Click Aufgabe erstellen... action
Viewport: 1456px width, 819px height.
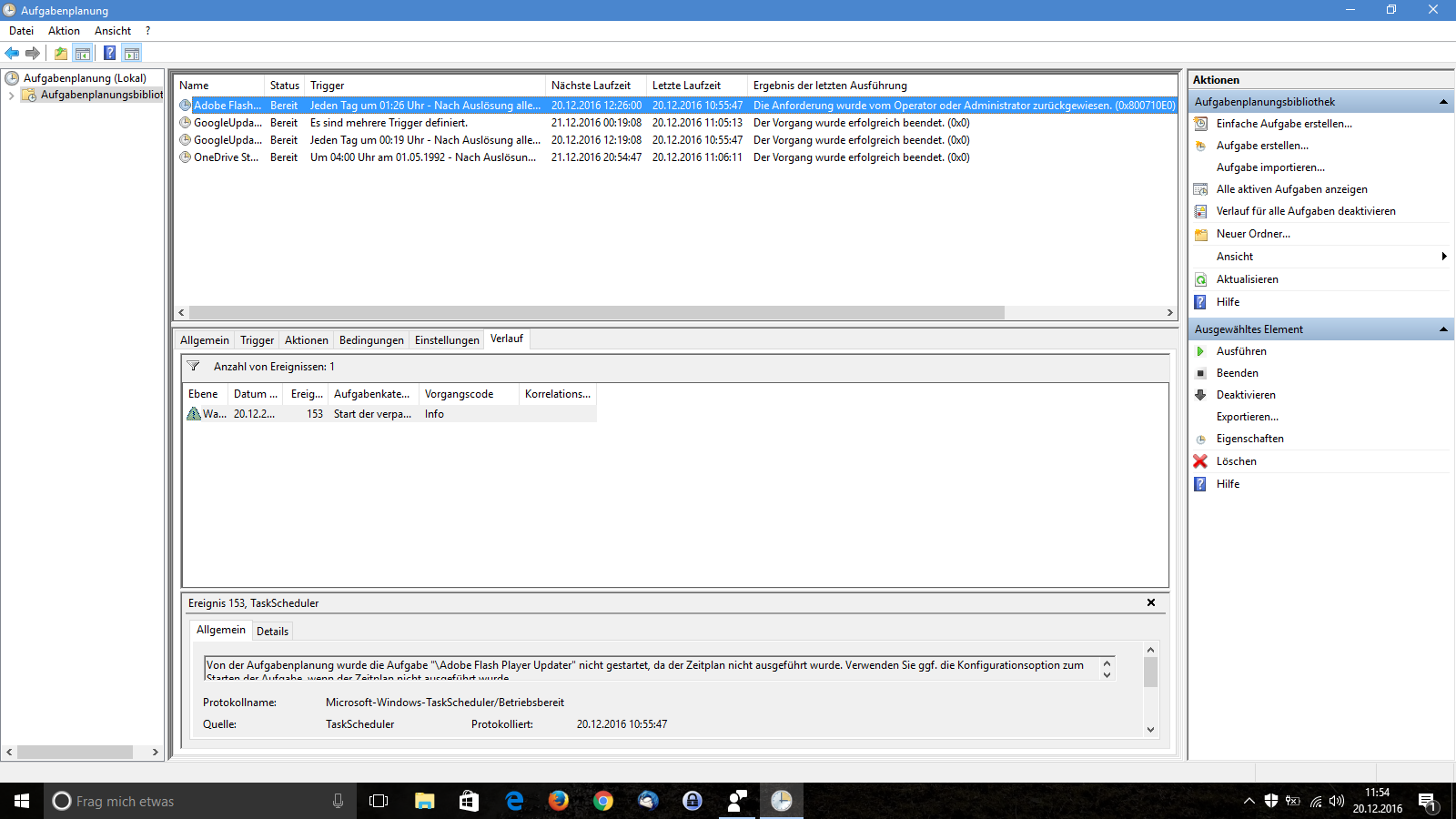click(1262, 146)
